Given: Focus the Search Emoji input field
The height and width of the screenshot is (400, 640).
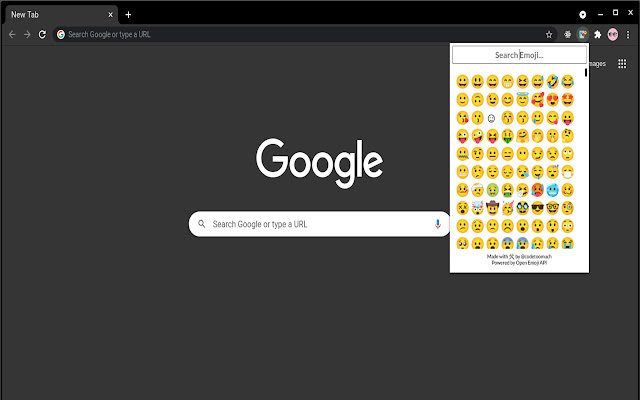Looking at the screenshot, I should coord(519,55).
